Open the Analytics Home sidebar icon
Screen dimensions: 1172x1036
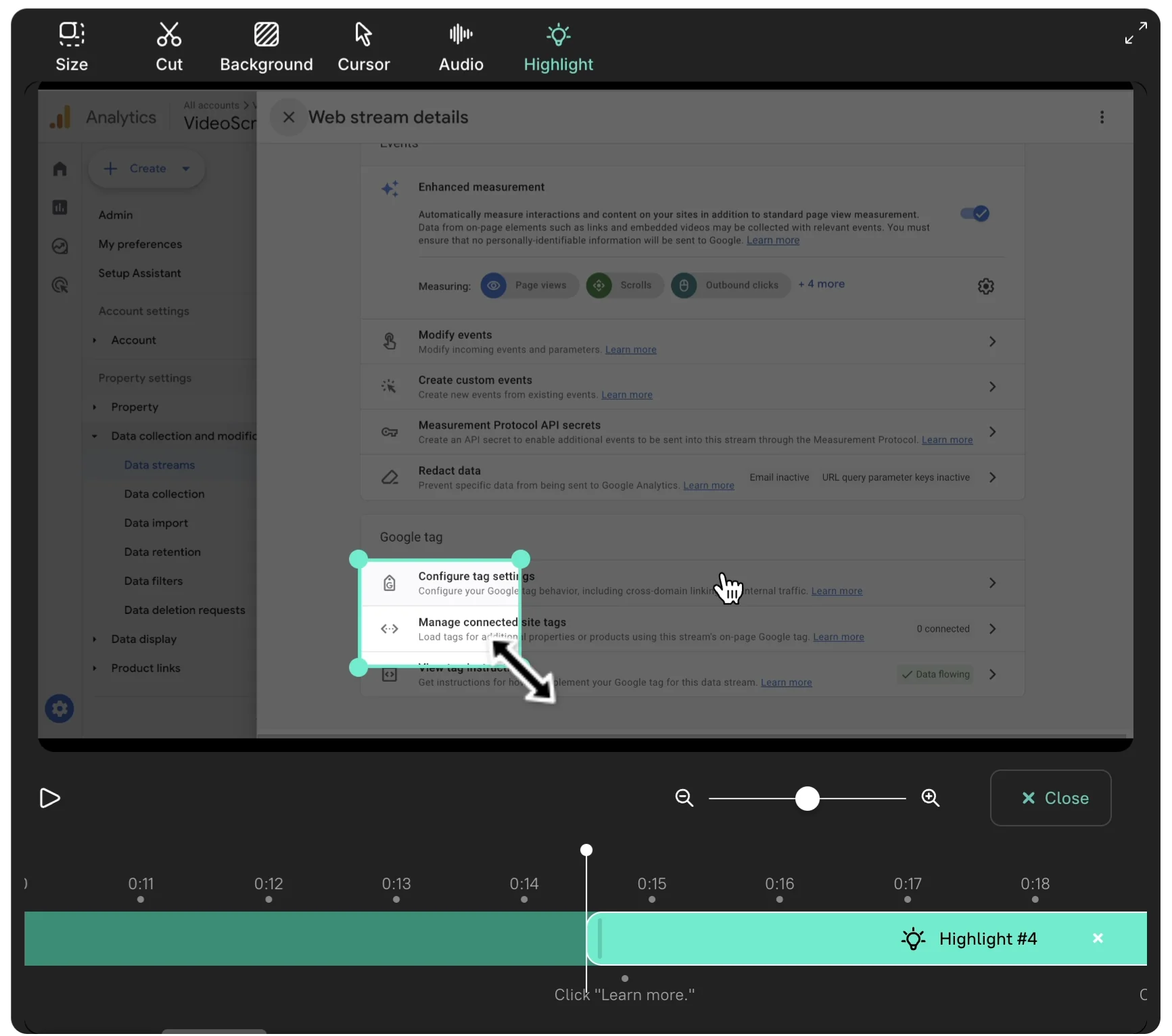click(60, 168)
